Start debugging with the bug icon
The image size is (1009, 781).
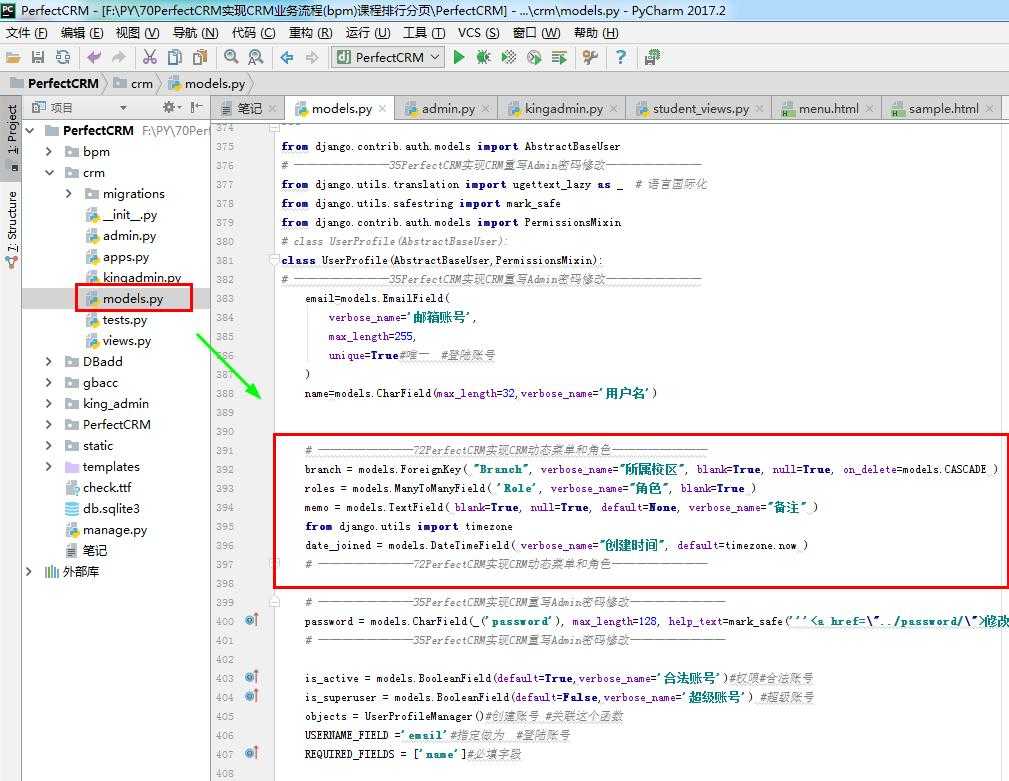coord(483,58)
